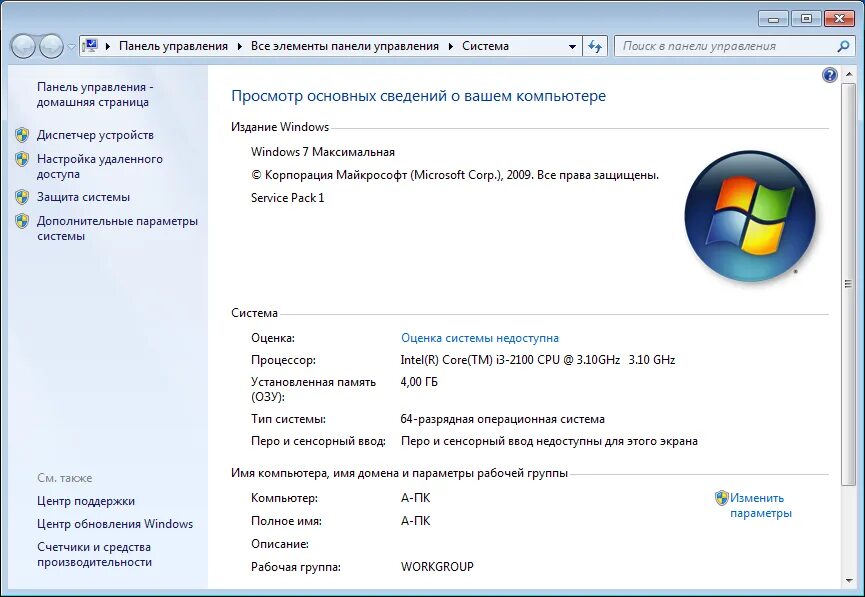Close the System window
This screenshot has width=865, height=597.
[839, 19]
